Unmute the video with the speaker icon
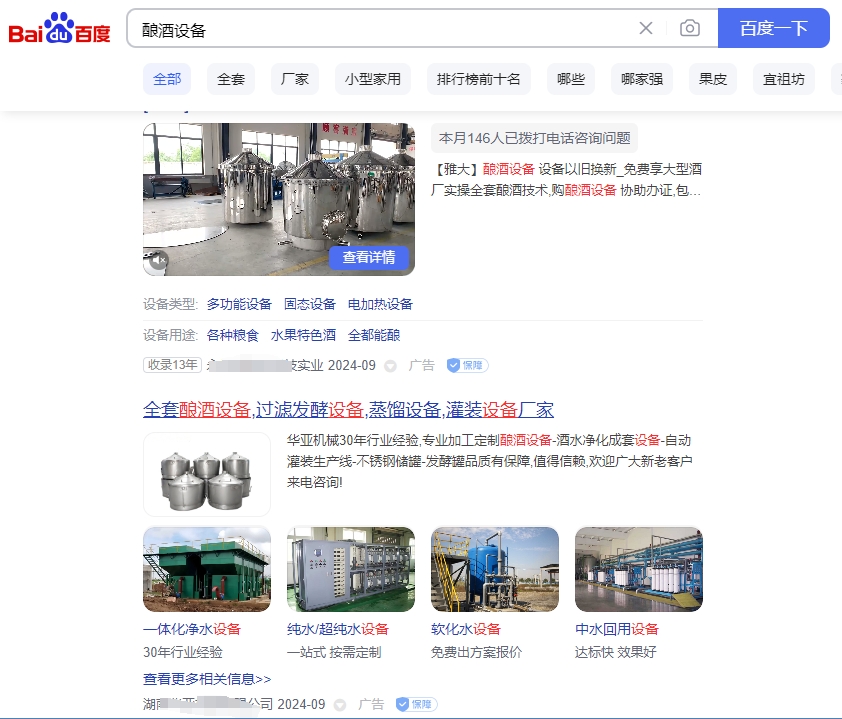 157,260
